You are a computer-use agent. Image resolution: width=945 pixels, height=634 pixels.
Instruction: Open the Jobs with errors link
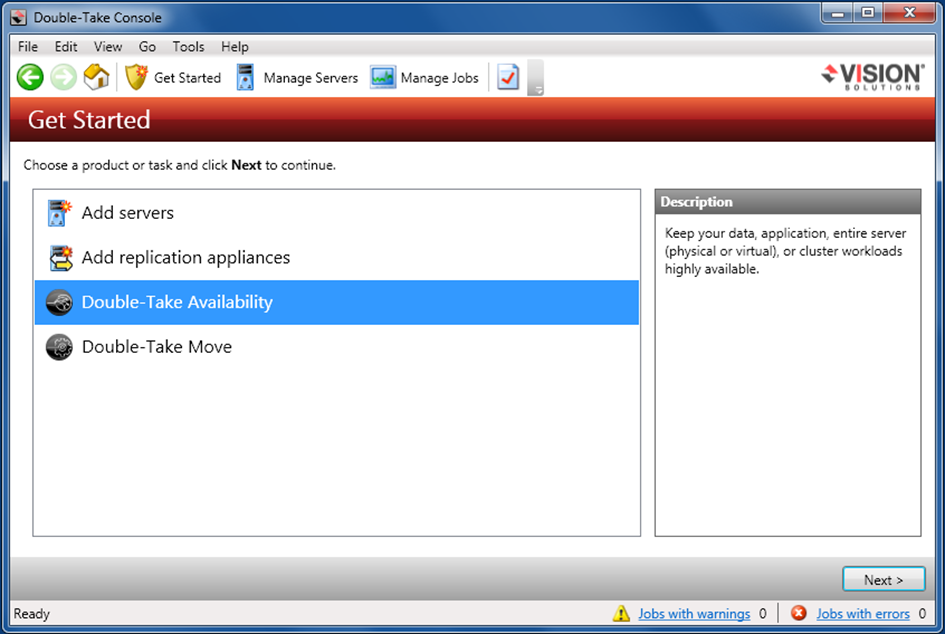point(863,614)
